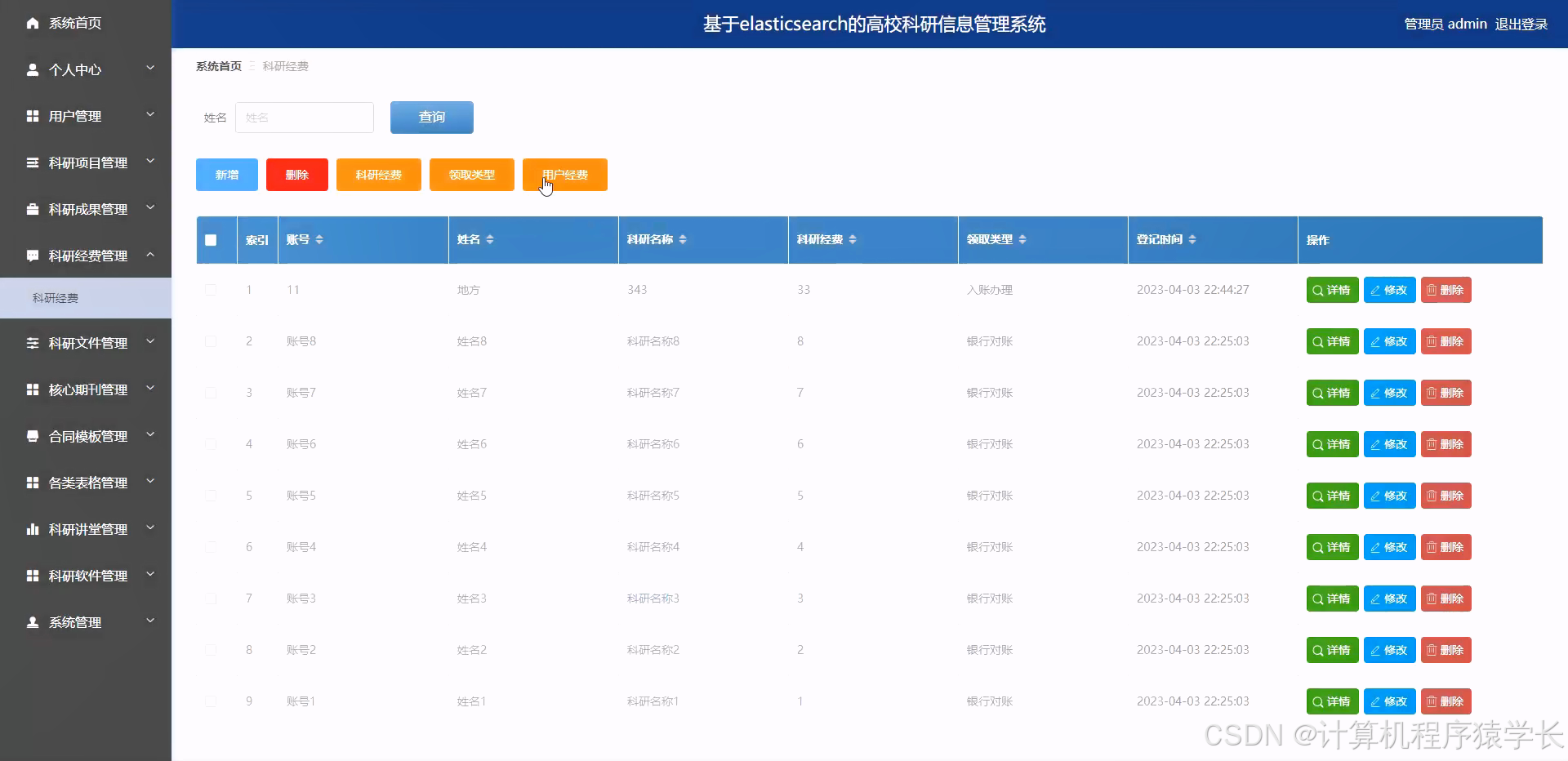Click red 删除 for row 账号4
Screen dimensions: 1568x761
click(x=1445, y=547)
